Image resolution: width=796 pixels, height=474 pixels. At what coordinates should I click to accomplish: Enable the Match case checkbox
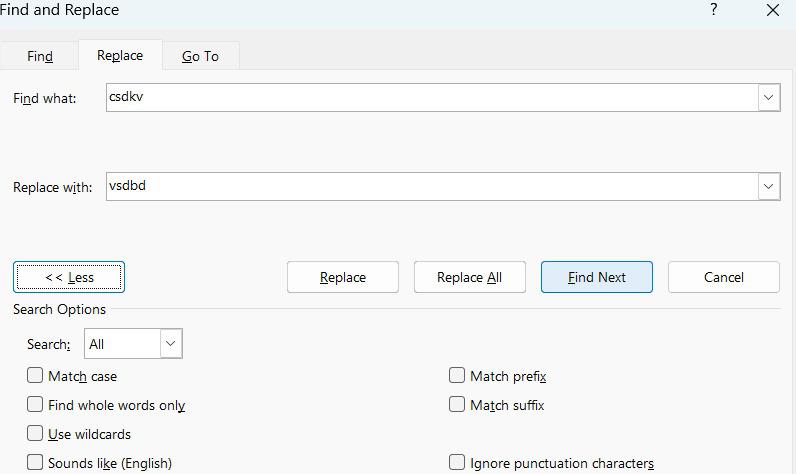pos(36,376)
